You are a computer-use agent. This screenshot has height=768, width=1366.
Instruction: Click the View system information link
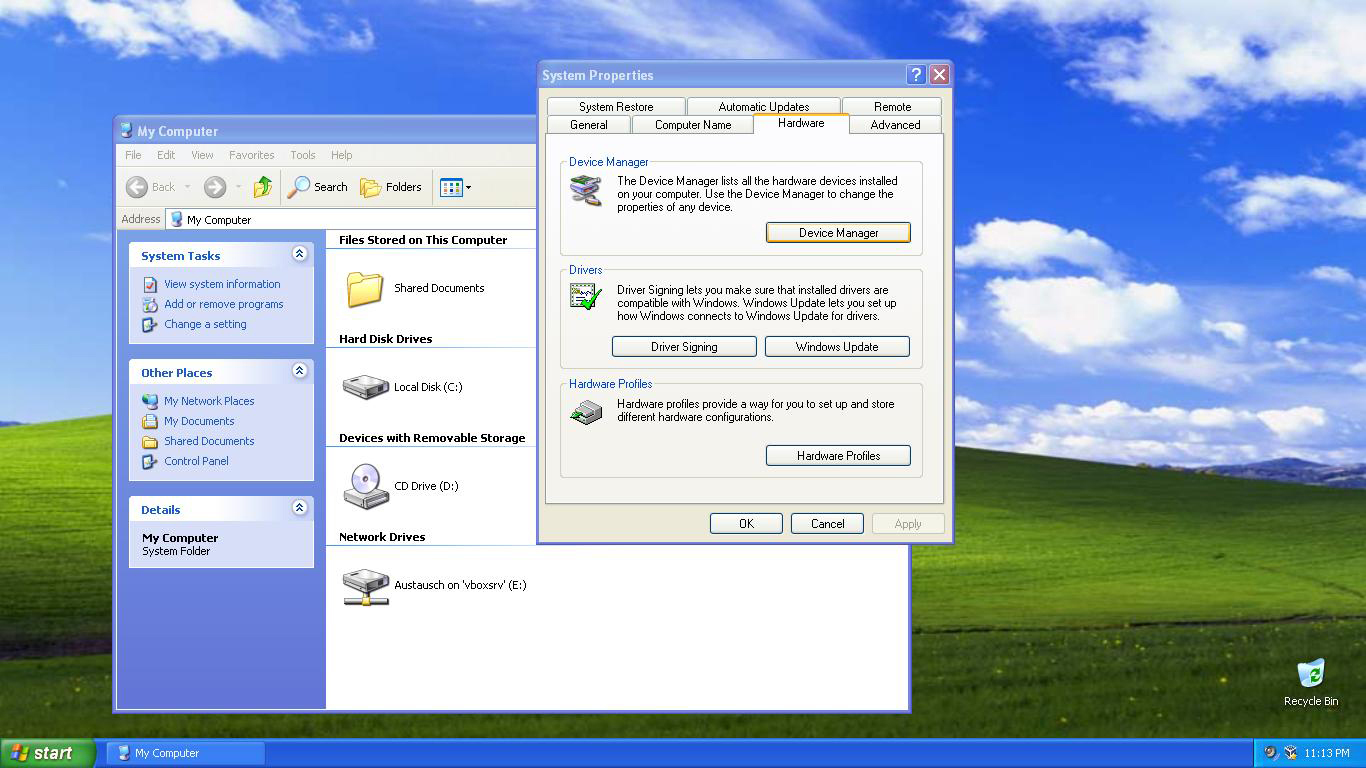click(x=222, y=284)
